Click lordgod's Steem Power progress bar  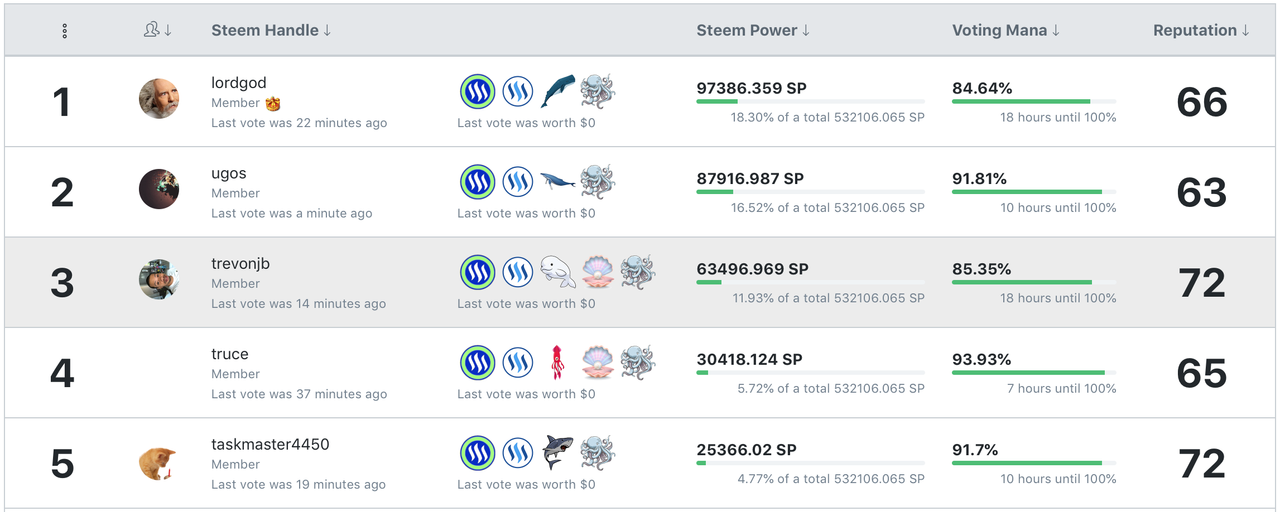810,101
